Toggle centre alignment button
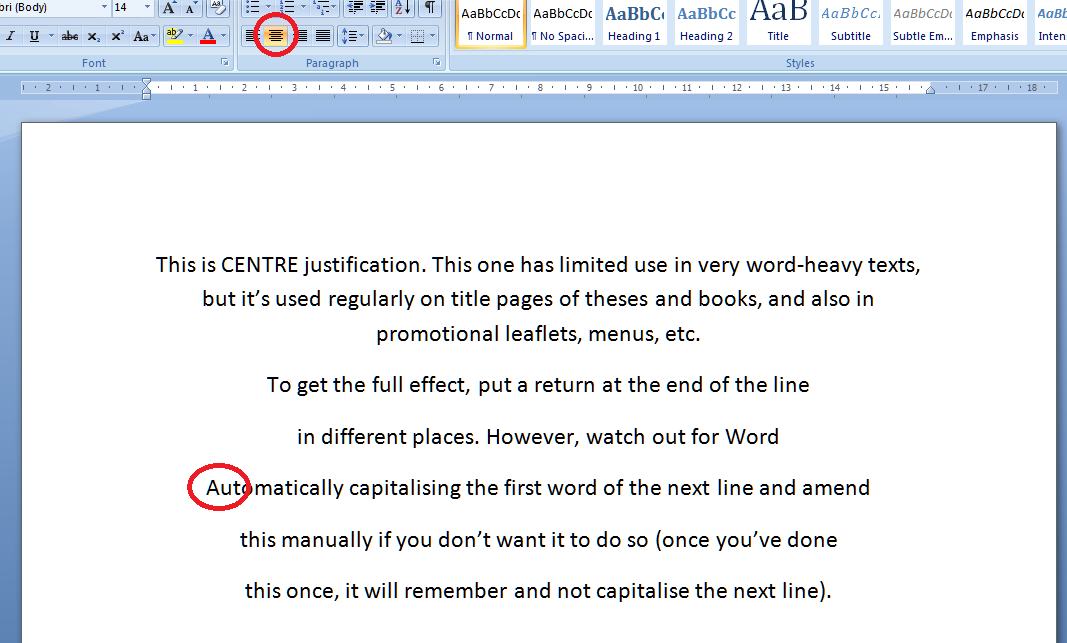The height and width of the screenshot is (643, 1067). 275,36
